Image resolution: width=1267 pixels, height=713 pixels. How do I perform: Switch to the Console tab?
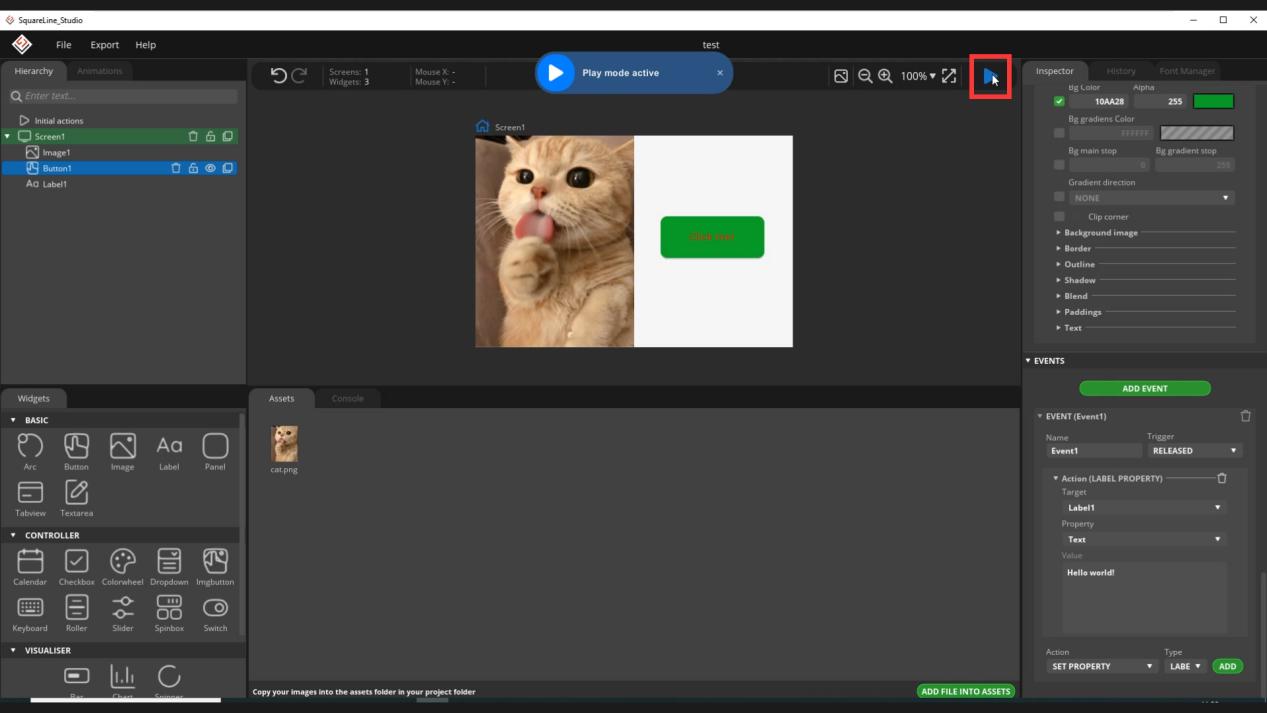pos(348,398)
